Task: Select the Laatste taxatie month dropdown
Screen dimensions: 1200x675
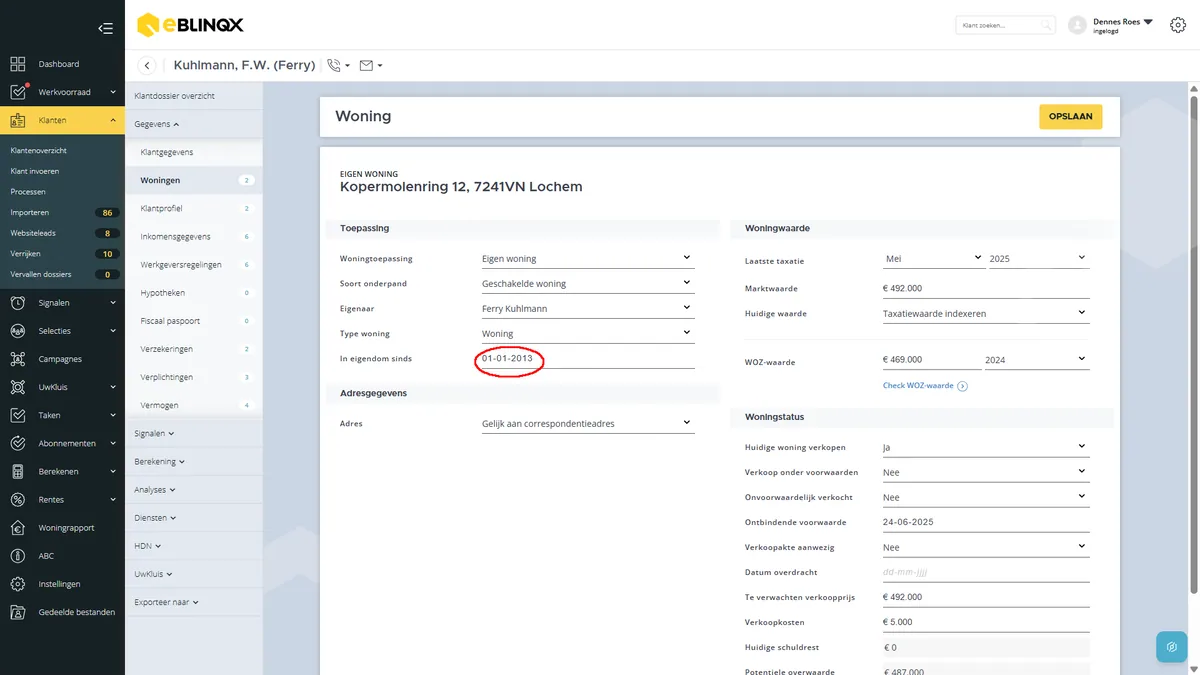Action: [x=933, y=258]
